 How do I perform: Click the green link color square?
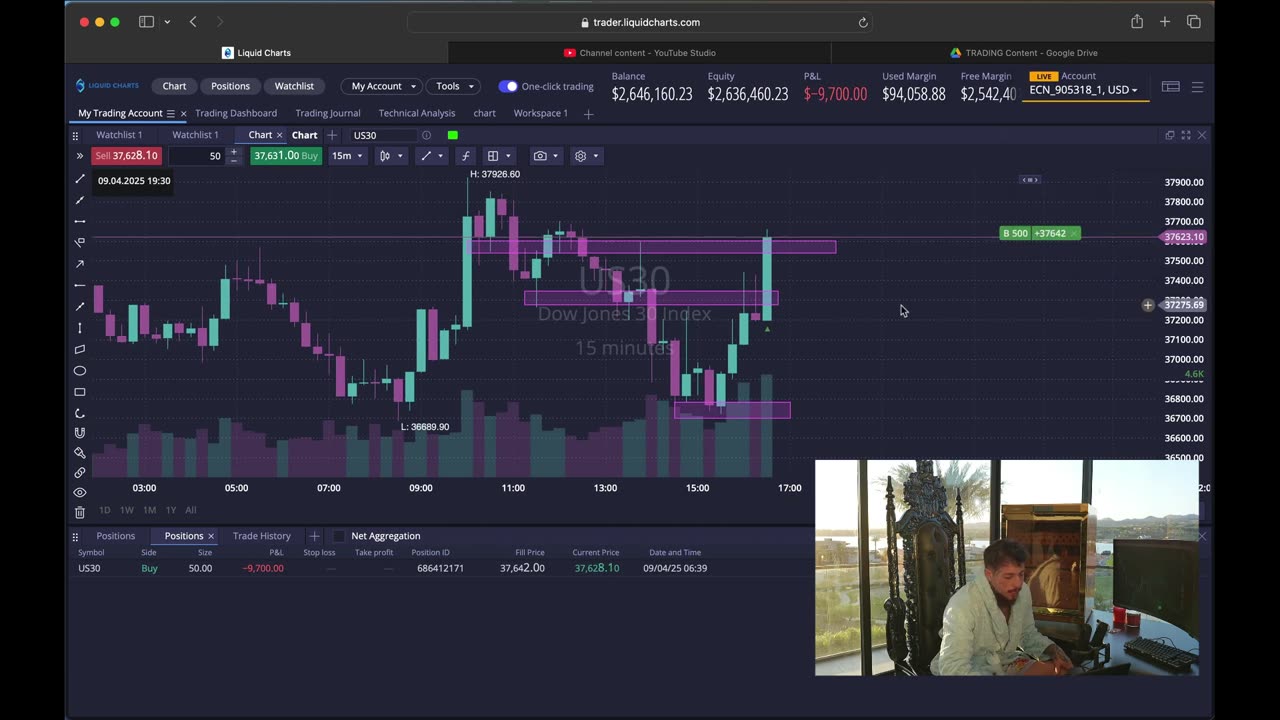click(453, 135)
